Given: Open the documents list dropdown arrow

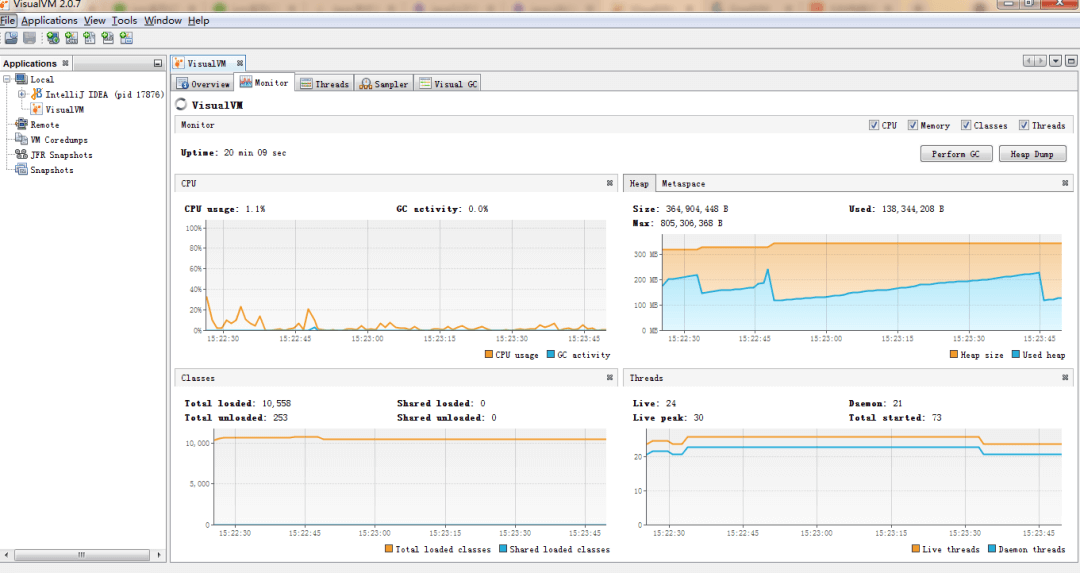Looking at the screenshot, I should [x=1055, y=61].
